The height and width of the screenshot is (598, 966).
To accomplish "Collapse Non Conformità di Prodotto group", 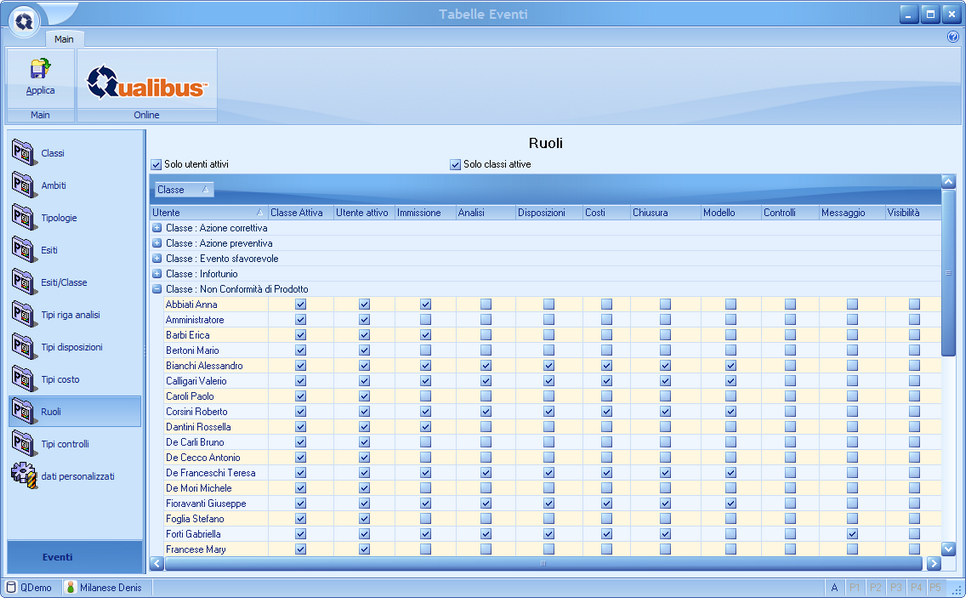I will point(157,289).
